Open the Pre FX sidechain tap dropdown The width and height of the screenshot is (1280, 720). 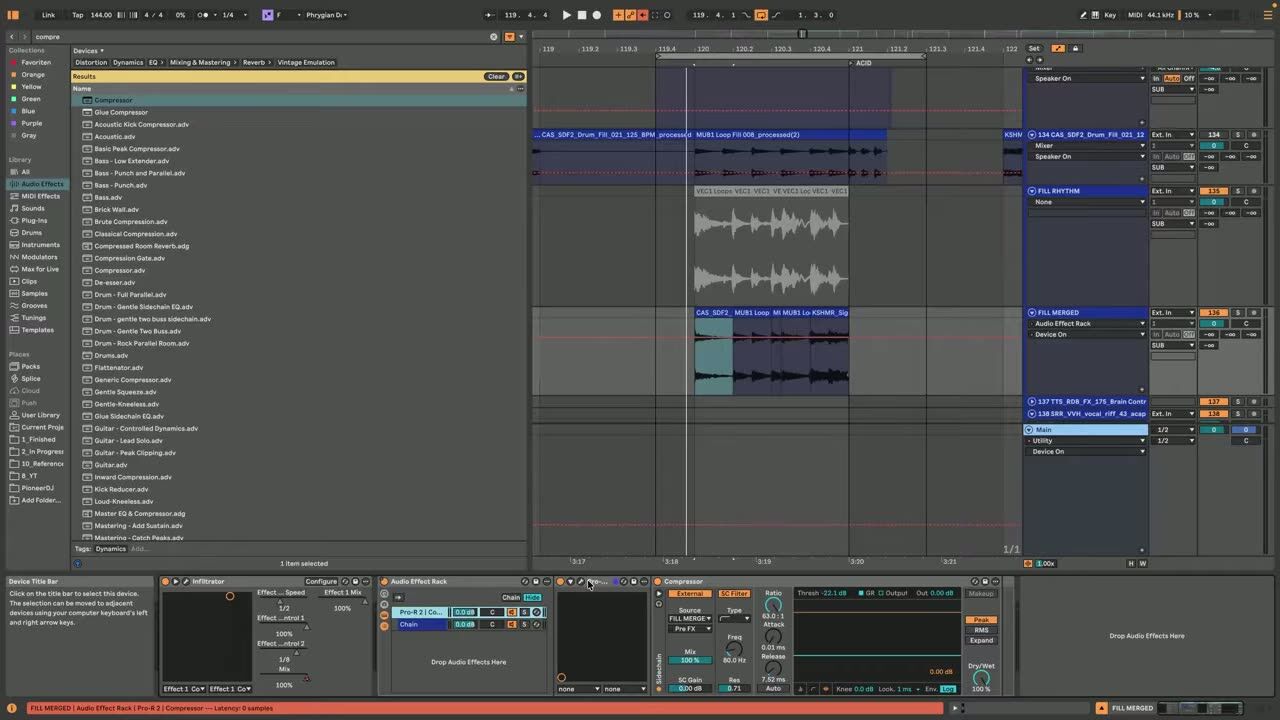(x=690, y=628)
